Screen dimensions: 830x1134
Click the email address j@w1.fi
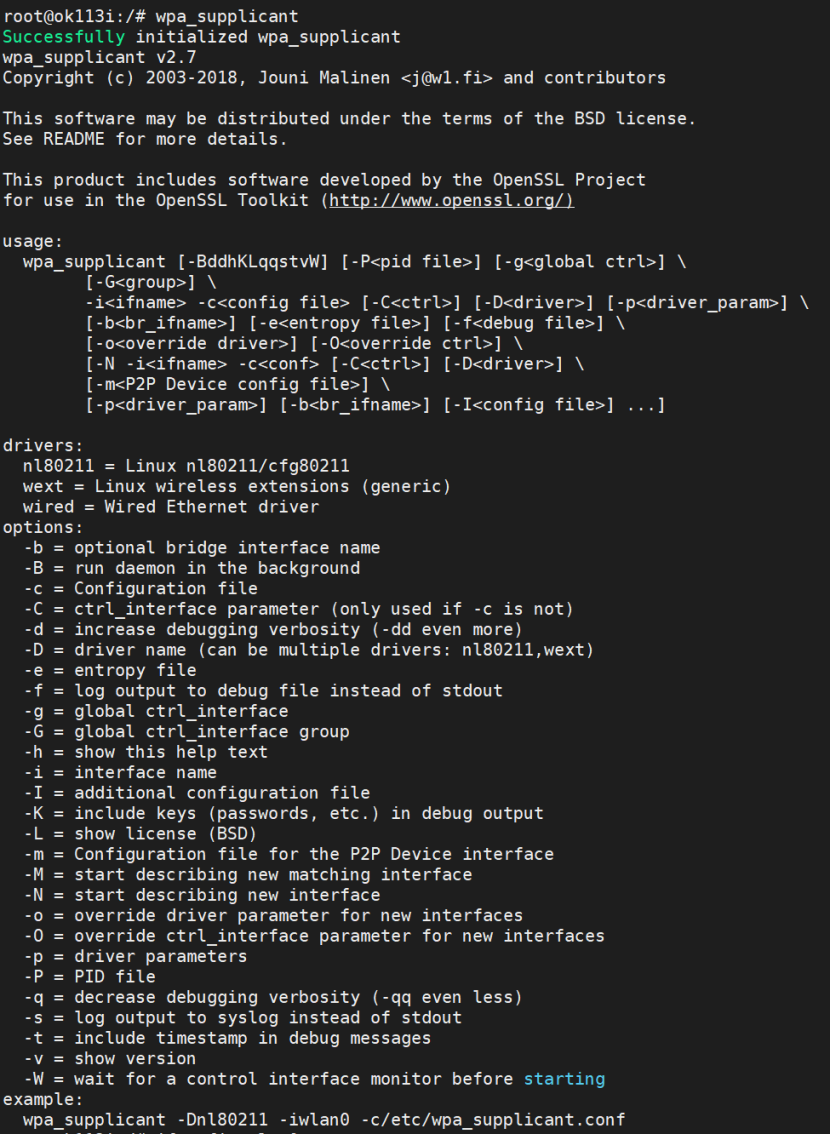point(447,77)
